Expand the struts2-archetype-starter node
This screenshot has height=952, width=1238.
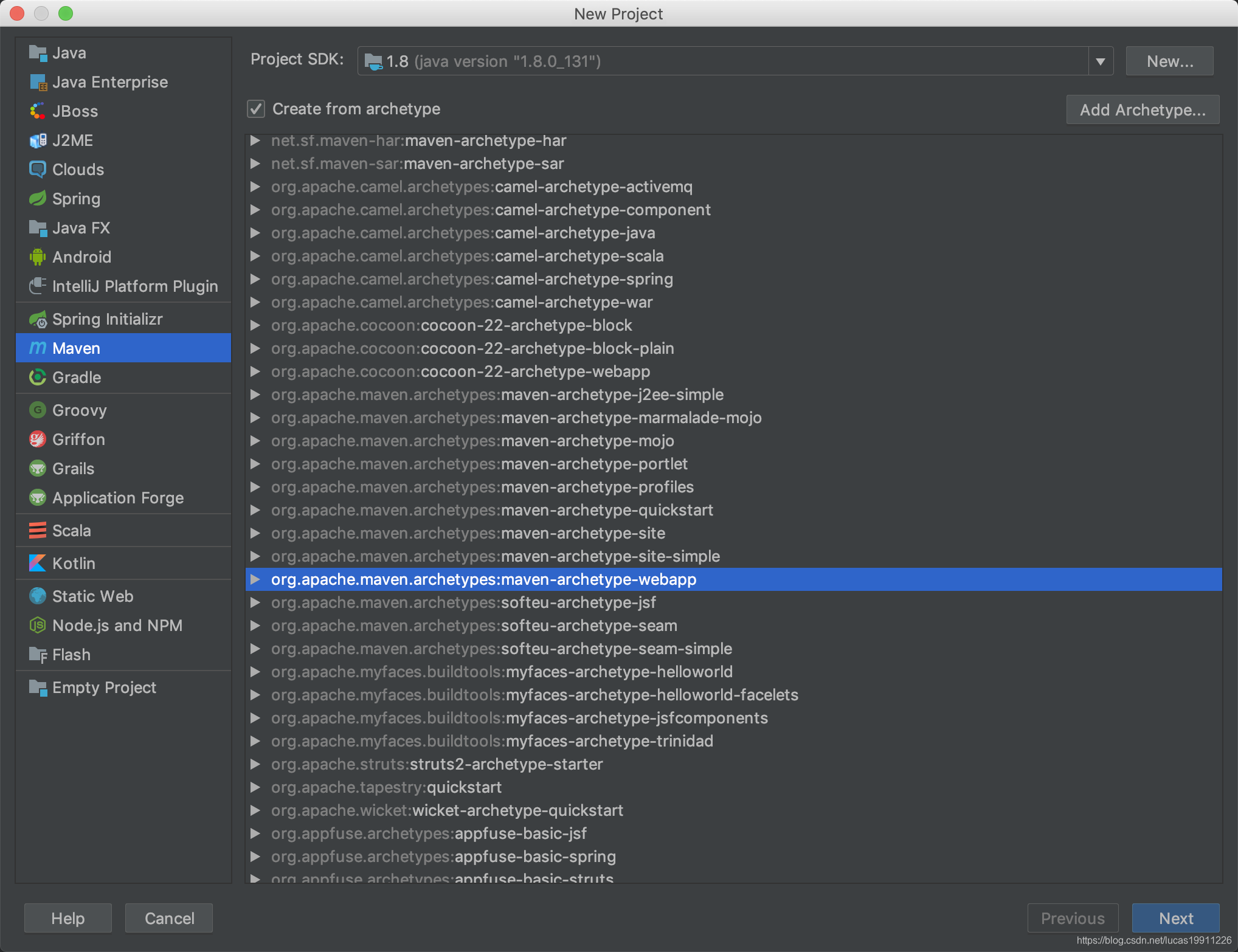point(256,764)
